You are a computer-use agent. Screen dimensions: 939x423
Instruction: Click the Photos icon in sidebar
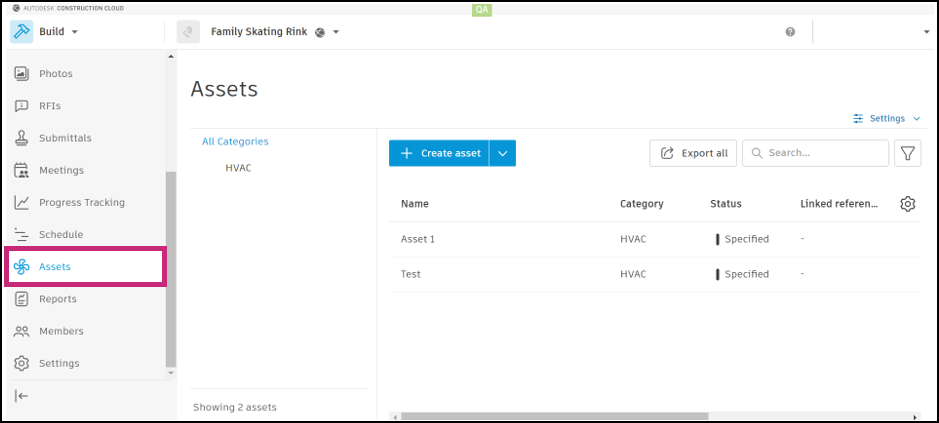click(21, 74)
